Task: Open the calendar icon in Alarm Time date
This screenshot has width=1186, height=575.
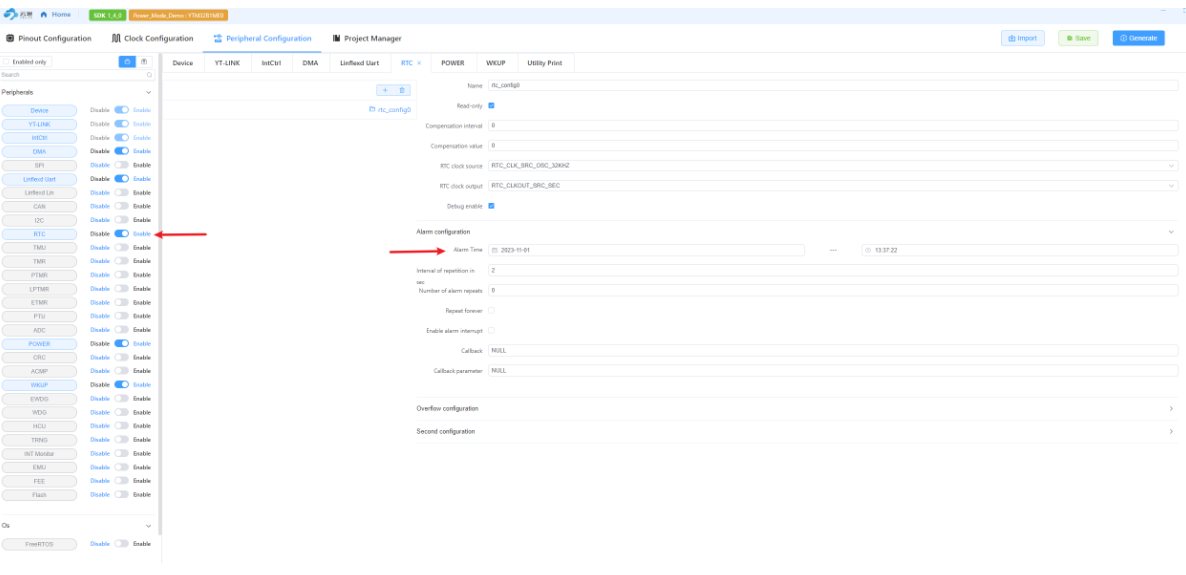Action: coord(494,250)
